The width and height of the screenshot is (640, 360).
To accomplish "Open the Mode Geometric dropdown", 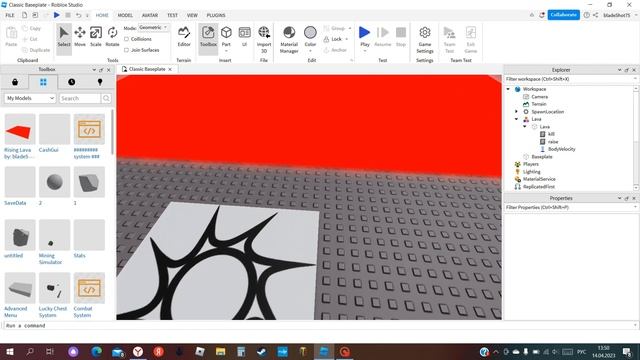I will click(x=153, y=27).
